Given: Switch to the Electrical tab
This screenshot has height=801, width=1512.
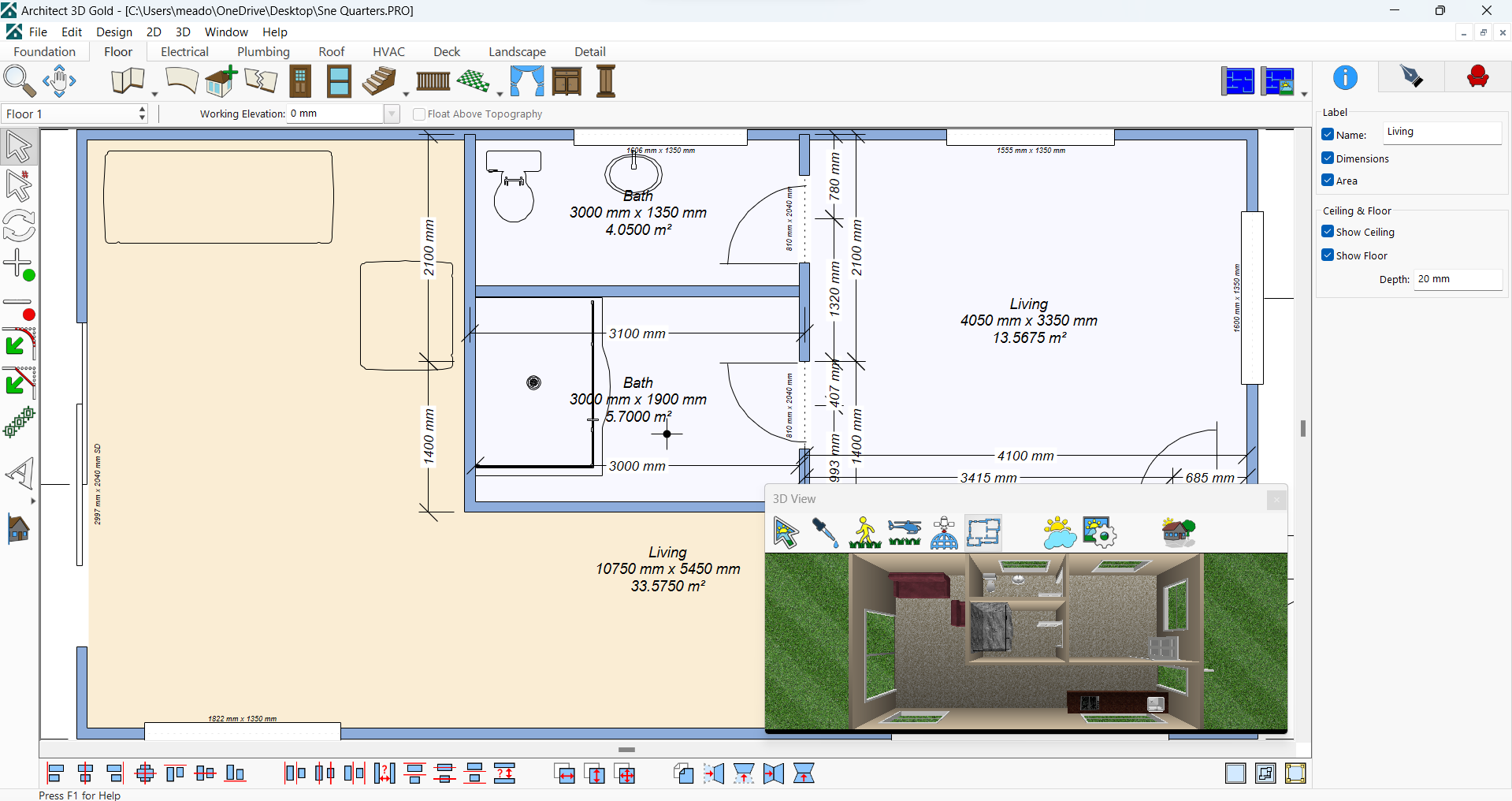Looking at the screenshot, I should [184, 52].
